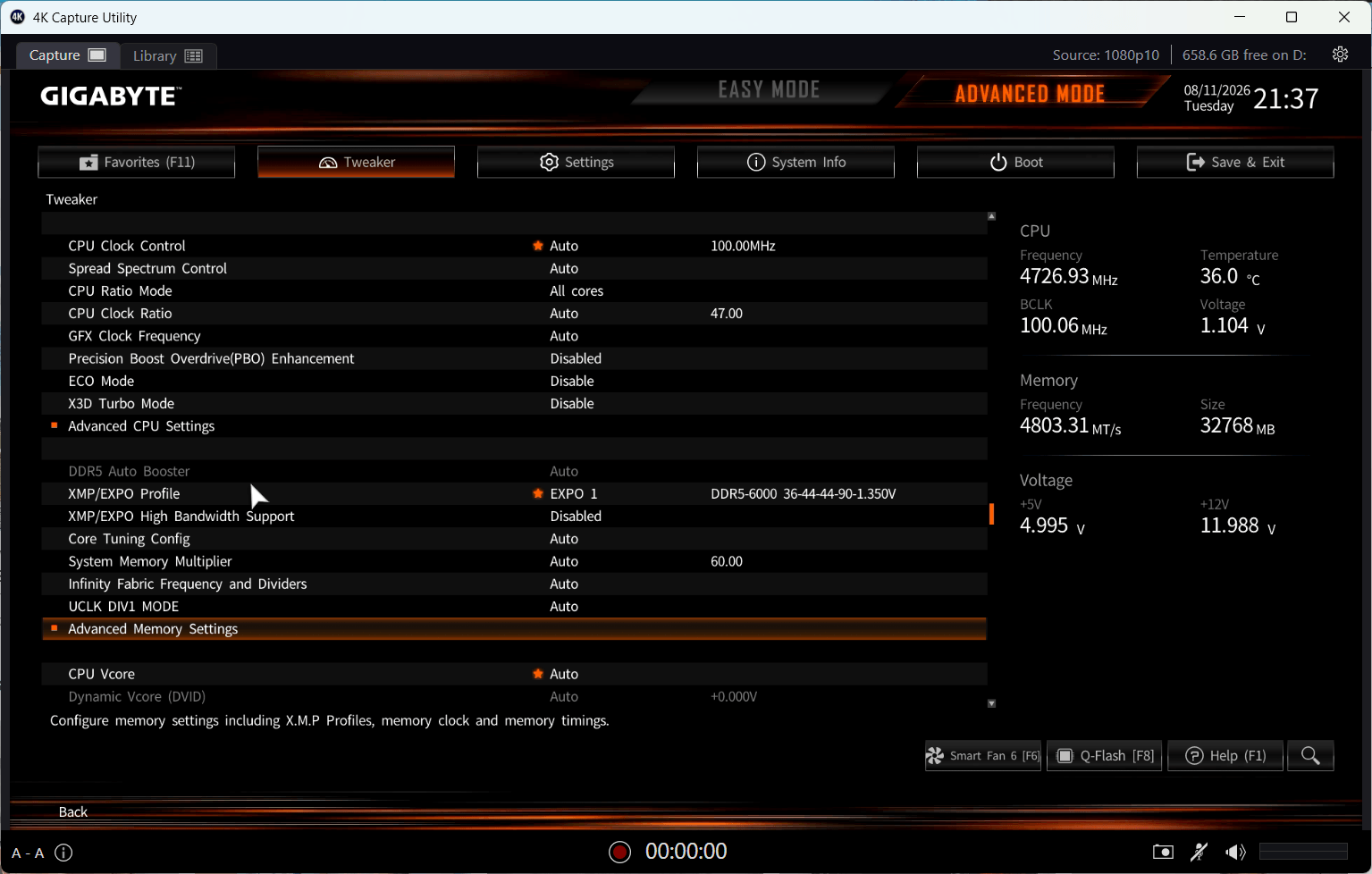The width and height of the screenshot is (1372, 874).
Task: Select the CPU Vcore row label
Action: point(102,674)
